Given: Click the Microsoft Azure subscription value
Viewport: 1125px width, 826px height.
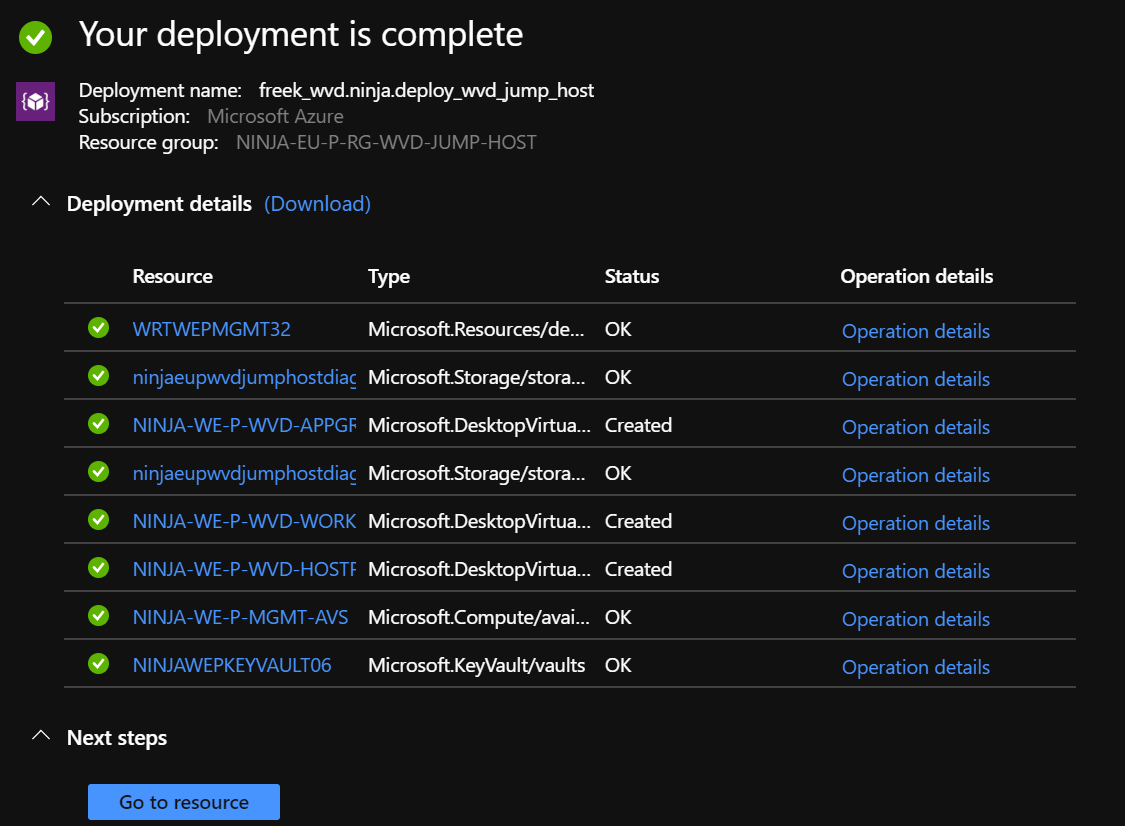Looking at the screenshot, I should pos(276,116).
